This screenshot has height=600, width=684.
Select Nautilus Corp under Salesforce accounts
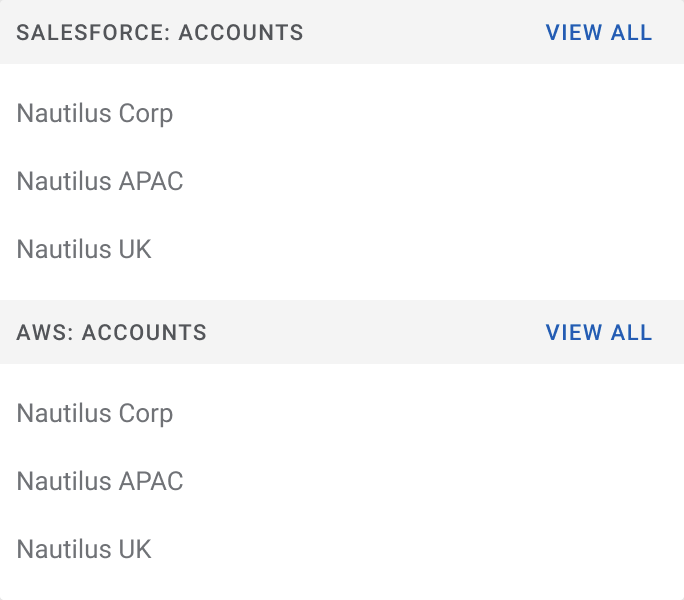coord(95,114)
